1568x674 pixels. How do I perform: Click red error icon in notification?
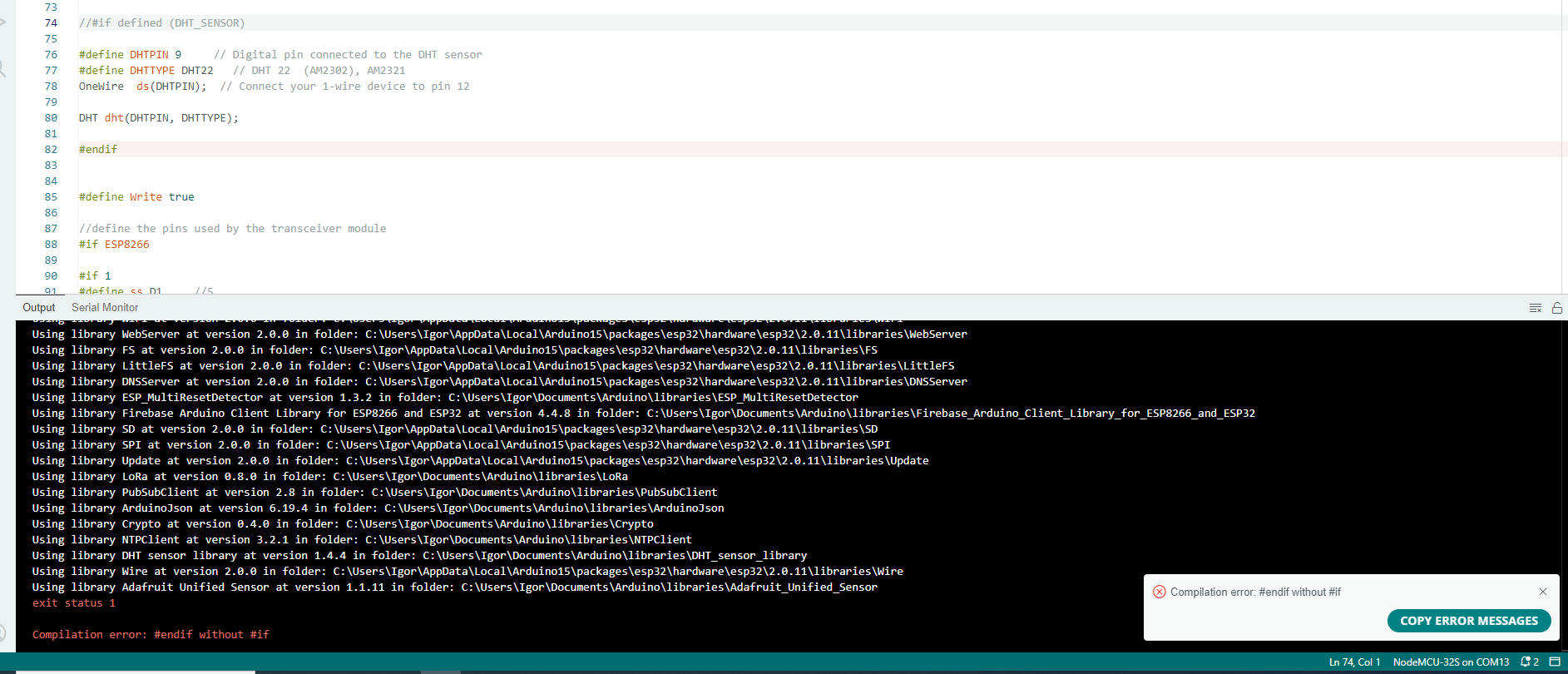pyautogui.click(x=1159, y=592)
